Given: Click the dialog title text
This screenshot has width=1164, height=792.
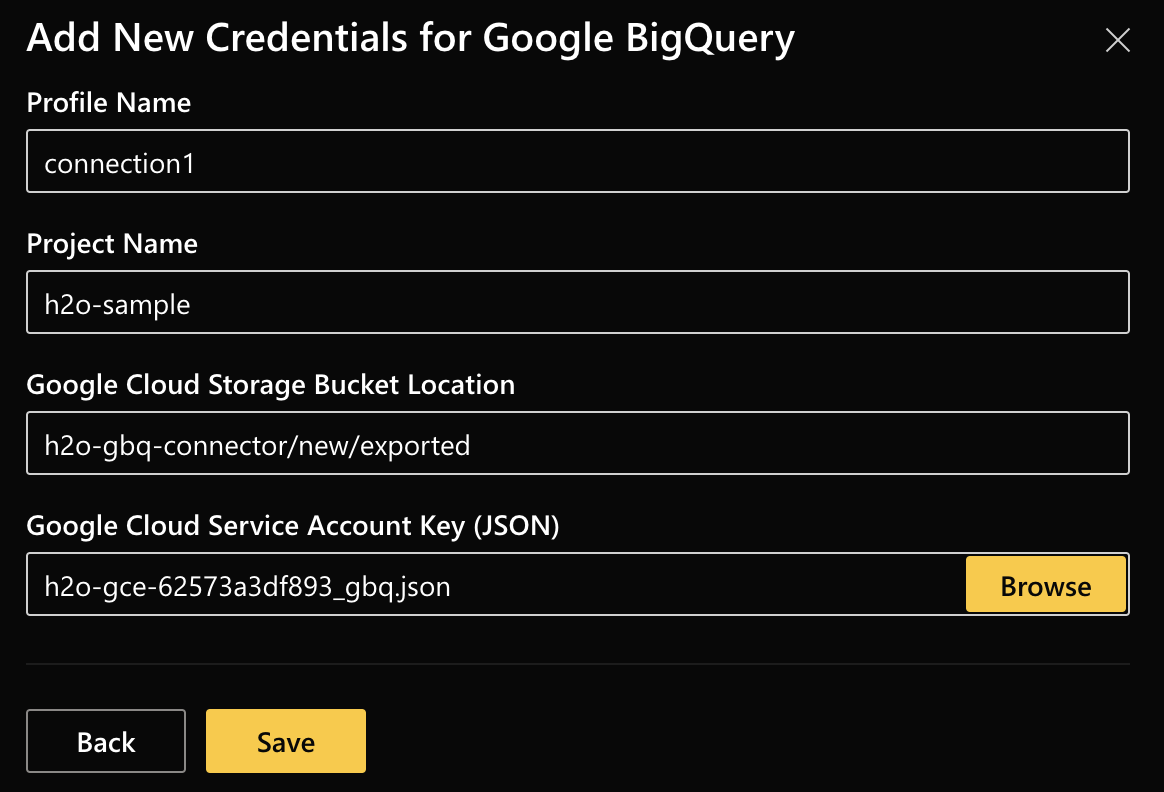Looking at the screenshot, I should pos(412,38).
